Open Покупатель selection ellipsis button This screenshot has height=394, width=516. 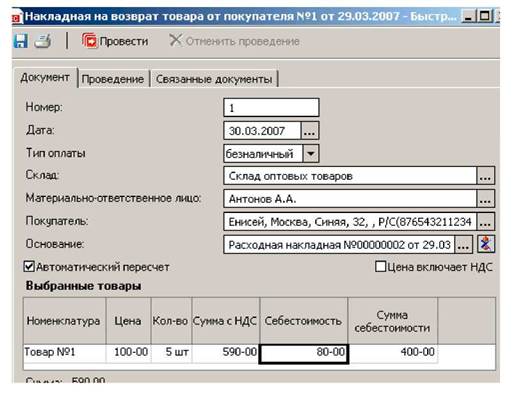click(x=486, y=222)
